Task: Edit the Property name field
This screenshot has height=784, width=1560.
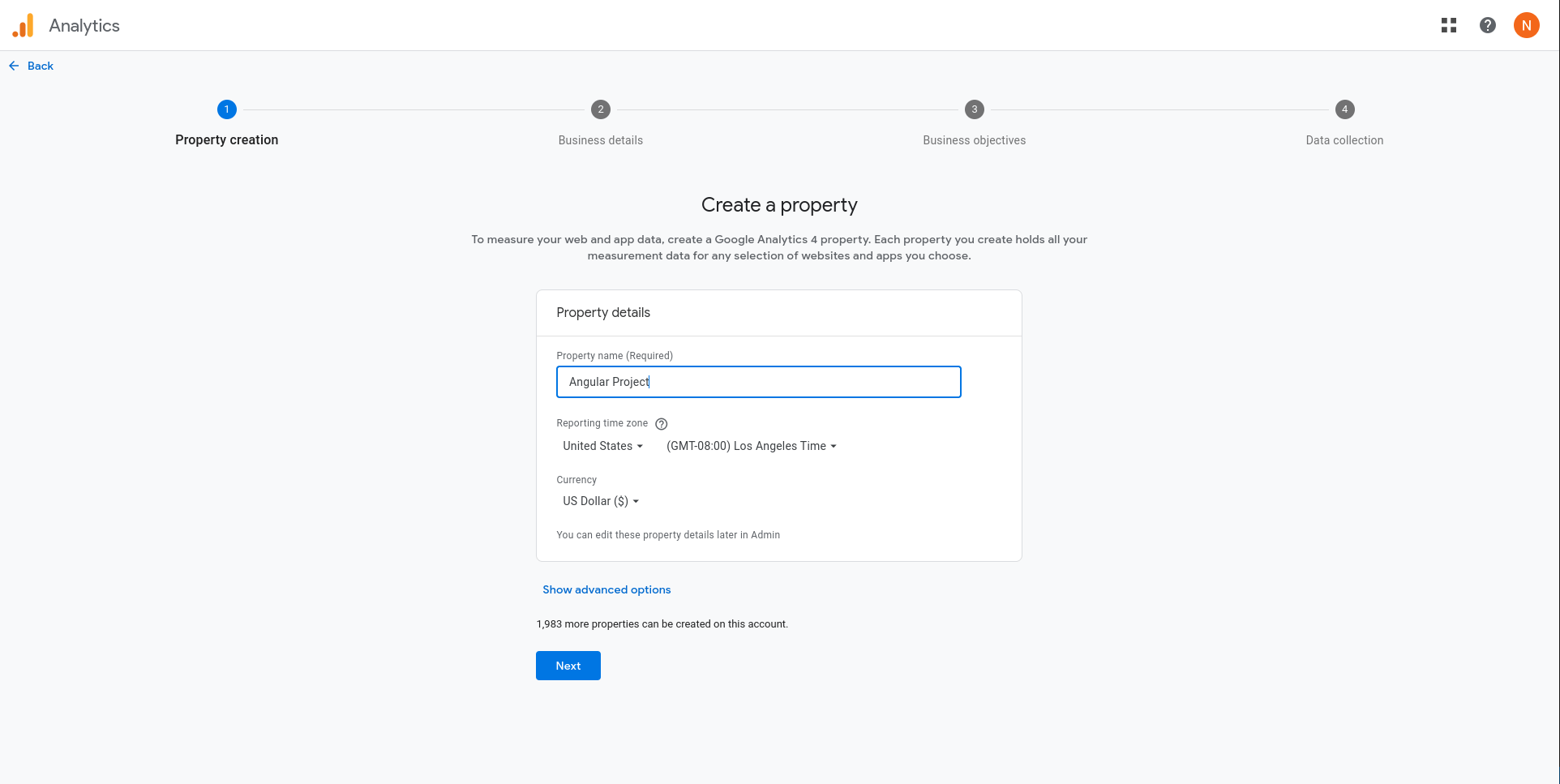Action: pyautogui.click(x=758, y=382)
